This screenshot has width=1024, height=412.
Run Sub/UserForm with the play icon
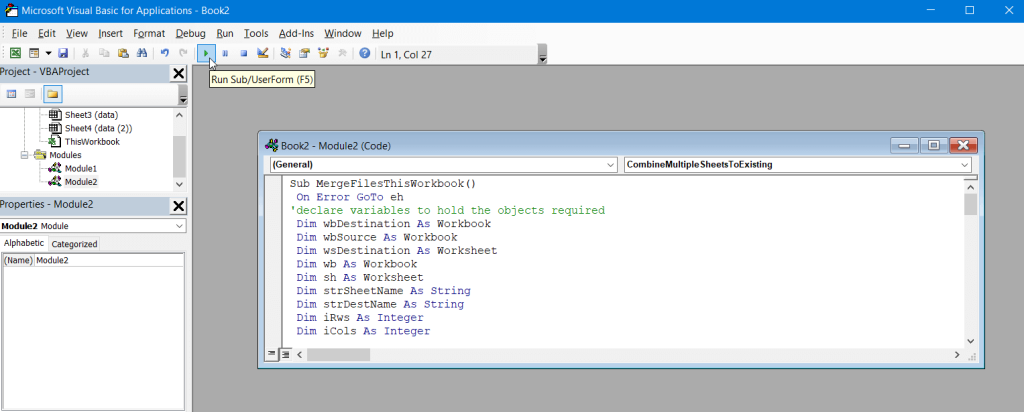click(x=206, y=54)
